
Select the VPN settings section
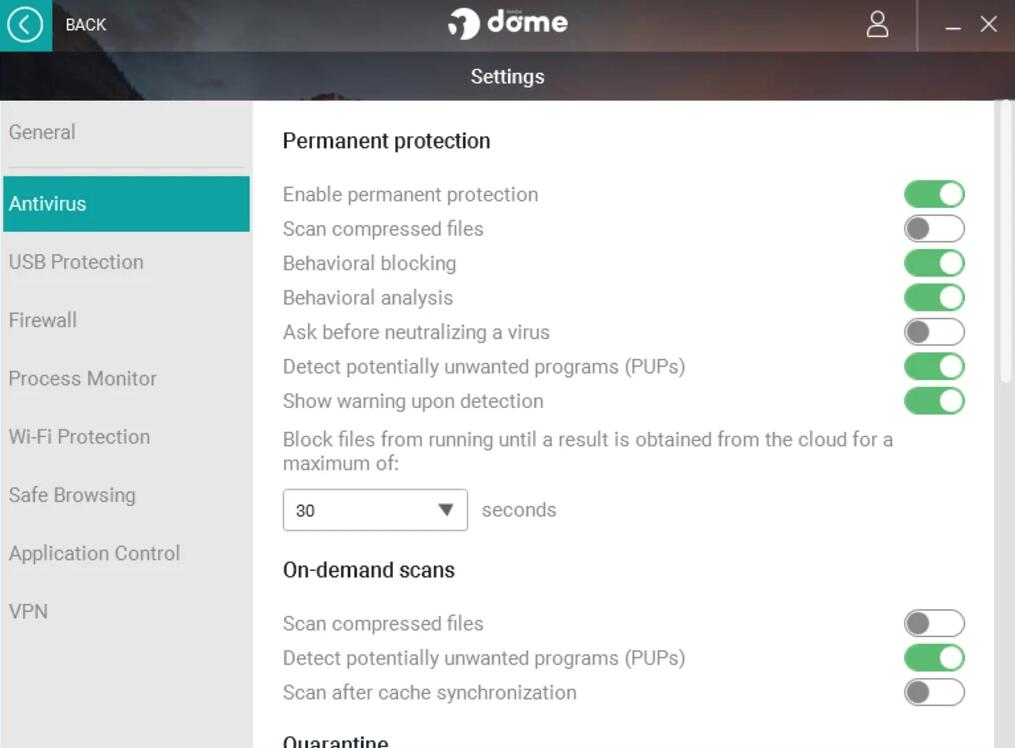tap(28, 611)
